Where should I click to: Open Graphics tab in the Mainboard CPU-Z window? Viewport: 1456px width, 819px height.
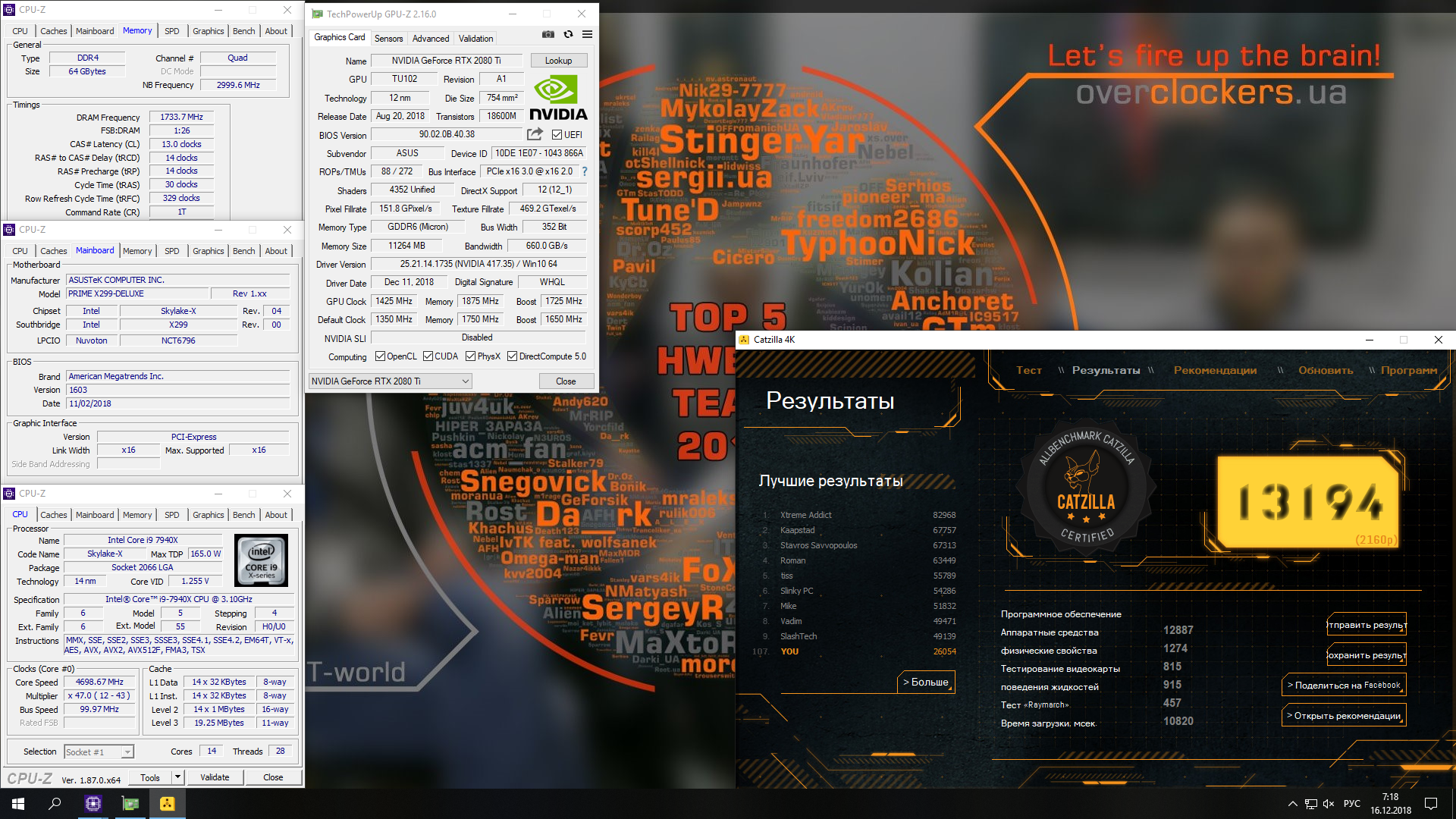tap(208, 251)
